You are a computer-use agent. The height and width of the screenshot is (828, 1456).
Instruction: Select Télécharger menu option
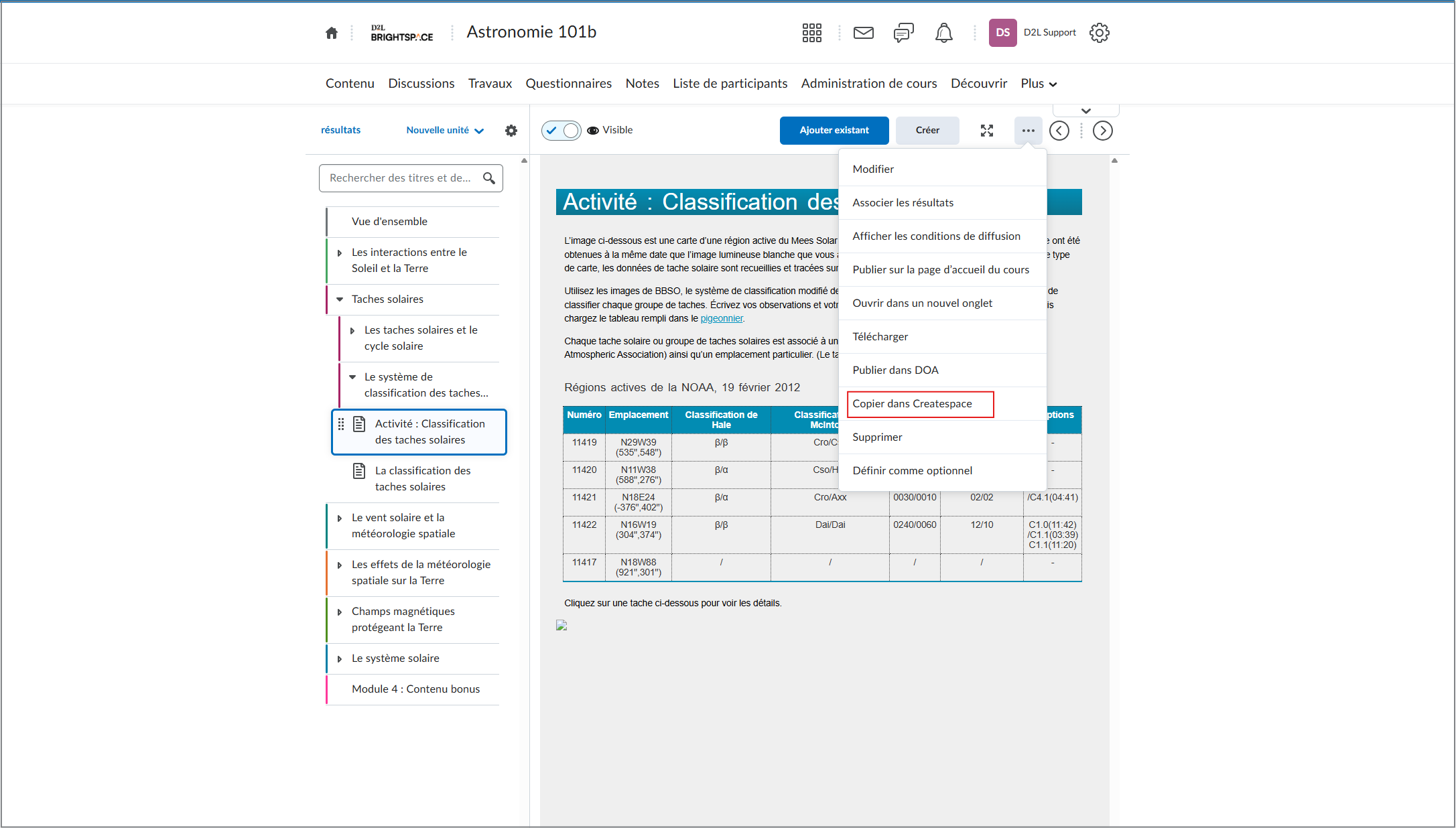(x=942, y=337)
